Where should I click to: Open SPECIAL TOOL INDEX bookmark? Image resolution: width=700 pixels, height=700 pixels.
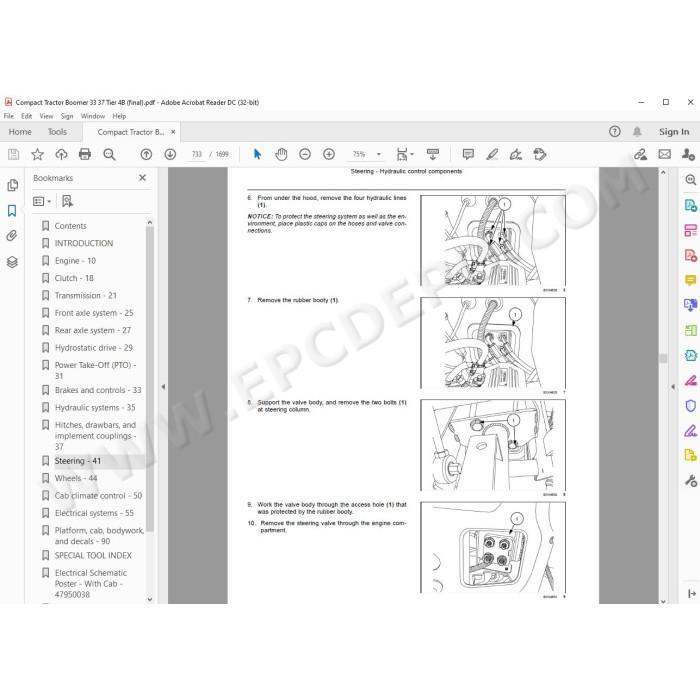point(93,555)
